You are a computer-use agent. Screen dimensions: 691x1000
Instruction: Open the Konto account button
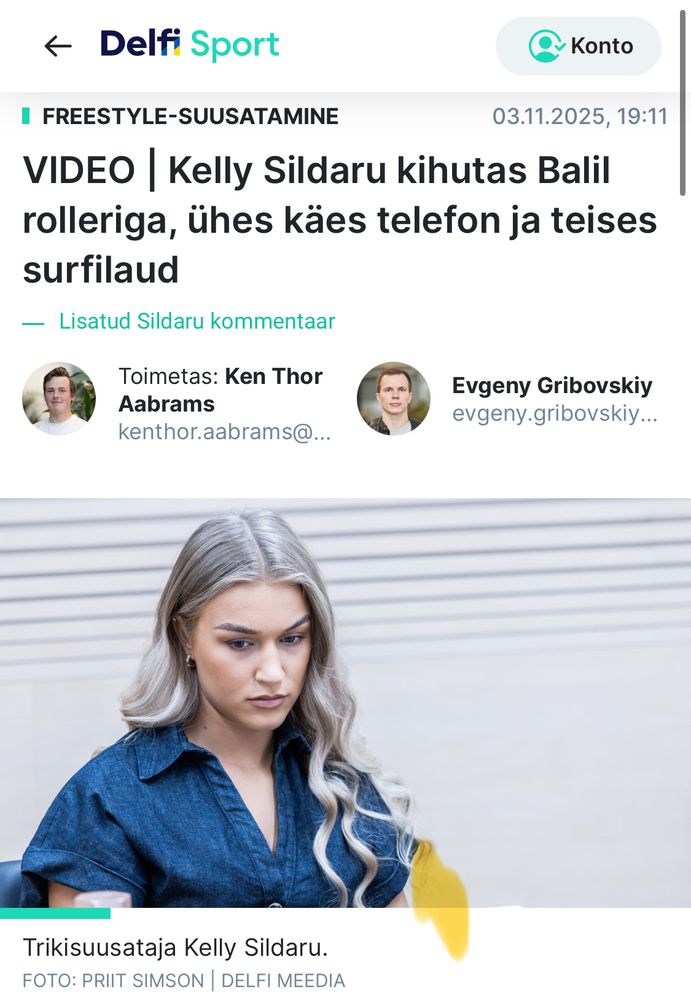[x=578, y=46]
